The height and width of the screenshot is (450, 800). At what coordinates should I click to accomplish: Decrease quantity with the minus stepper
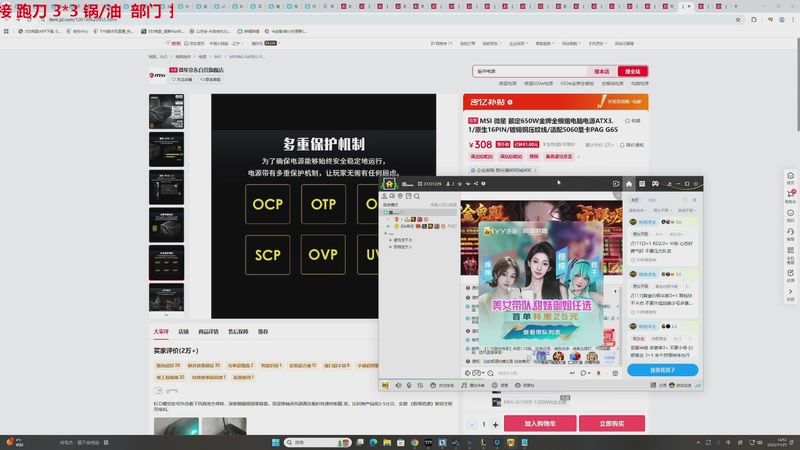point(472,424)
